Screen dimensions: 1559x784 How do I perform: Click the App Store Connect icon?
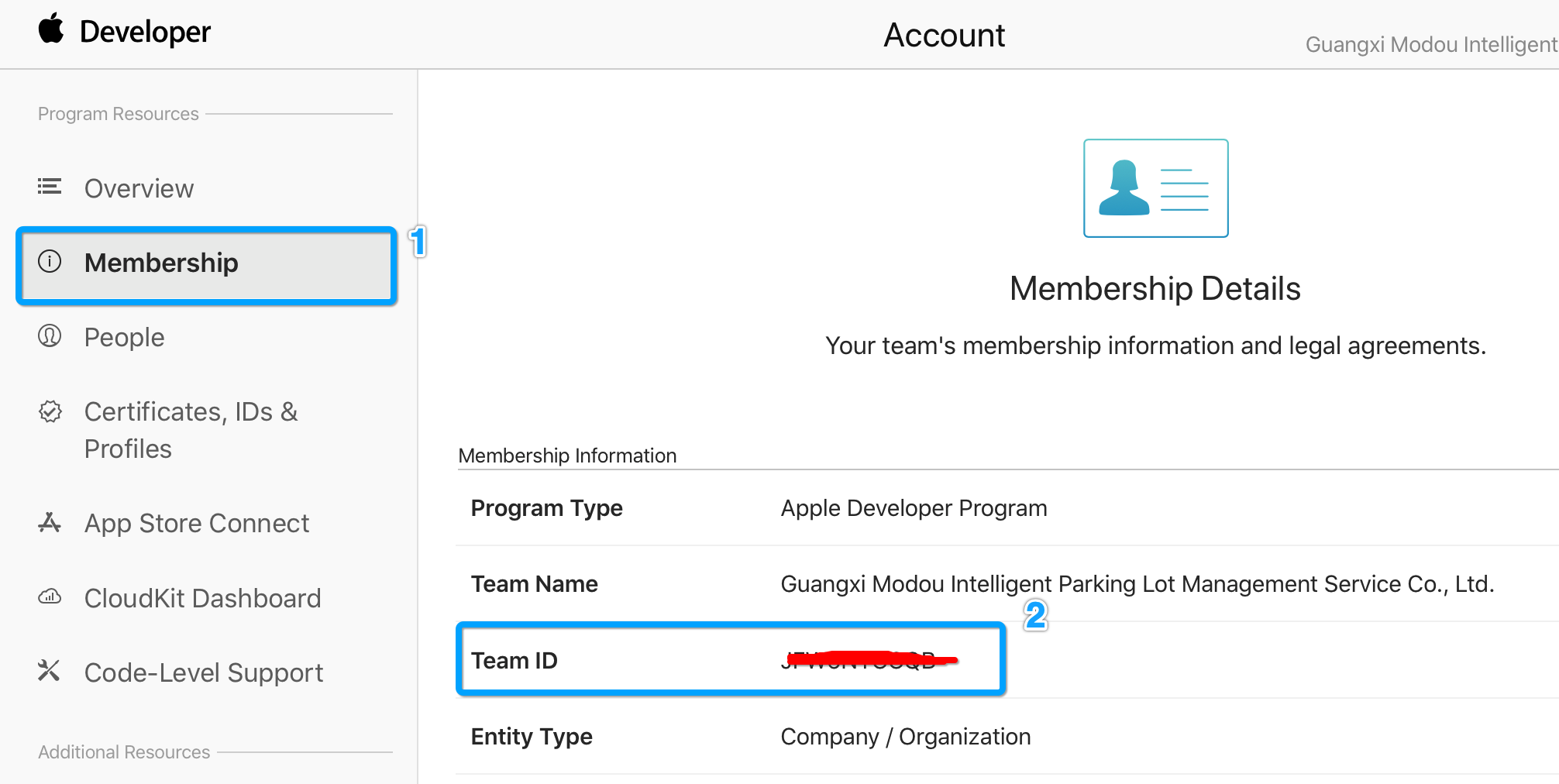(50, 523)
